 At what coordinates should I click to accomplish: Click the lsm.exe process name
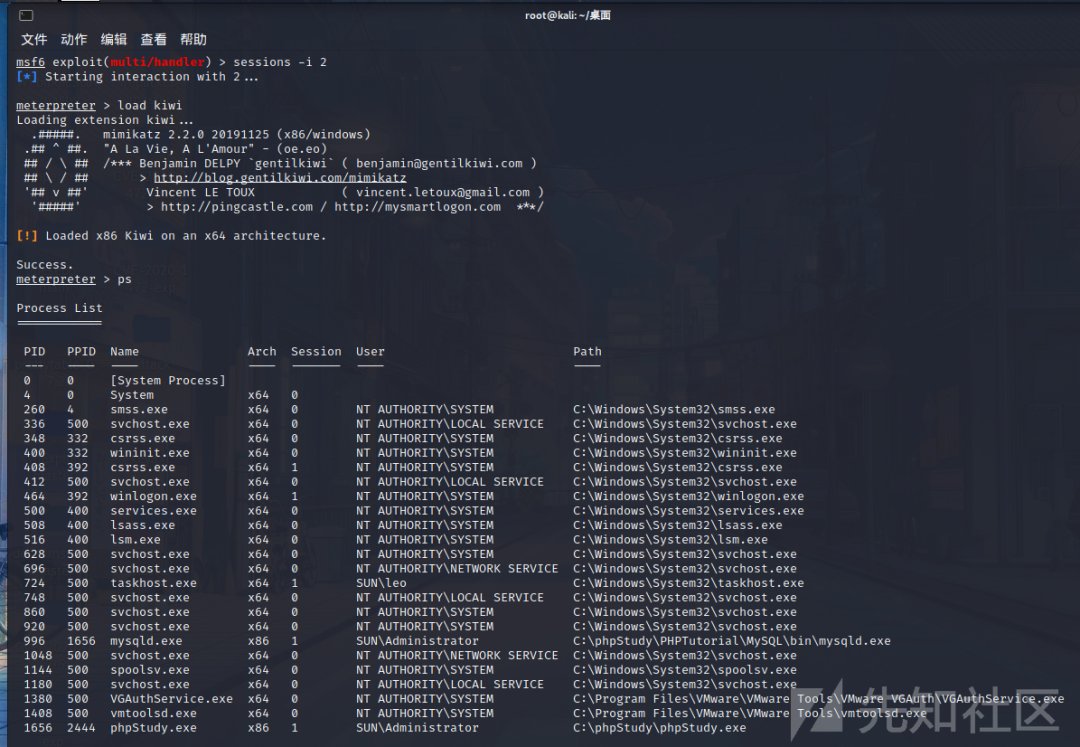pyautogui.click(x=136, y=539)
